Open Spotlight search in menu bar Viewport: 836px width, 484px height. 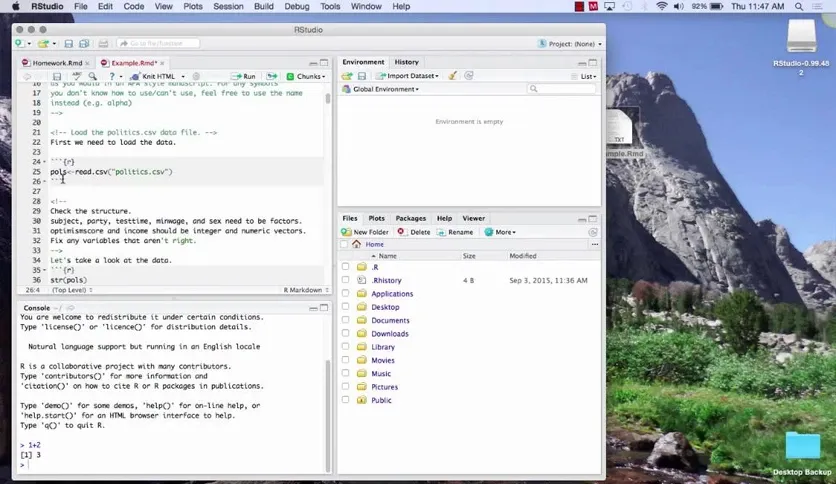(799, 6)
